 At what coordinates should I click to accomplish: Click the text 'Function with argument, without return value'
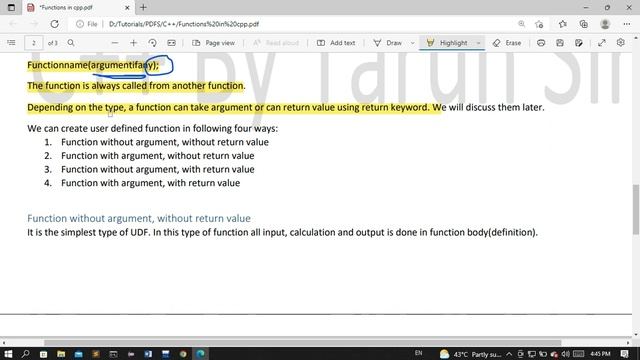[158, 156]
